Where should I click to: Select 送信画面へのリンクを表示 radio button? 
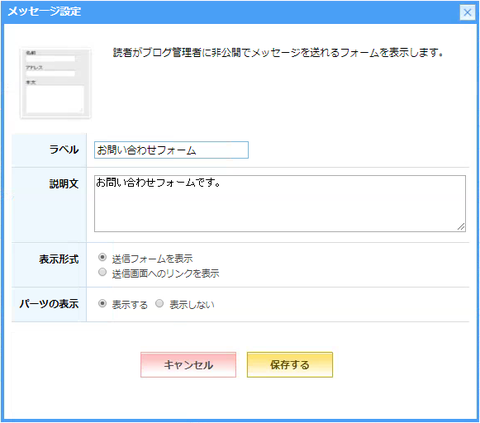tap(102, 272)
